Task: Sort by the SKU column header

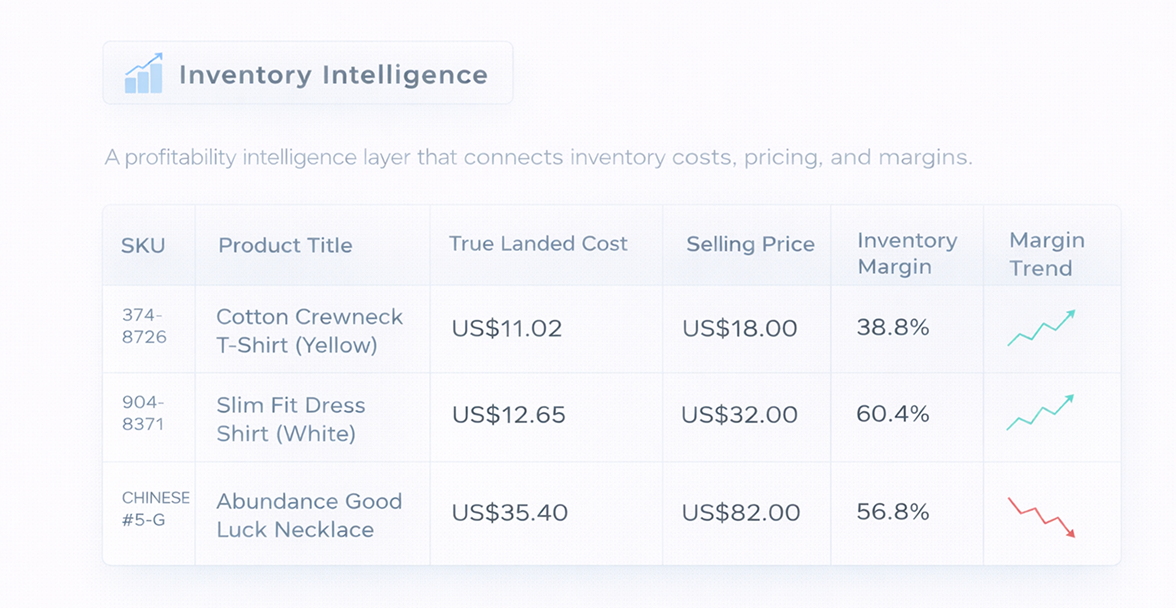Action: click(143, 246)
